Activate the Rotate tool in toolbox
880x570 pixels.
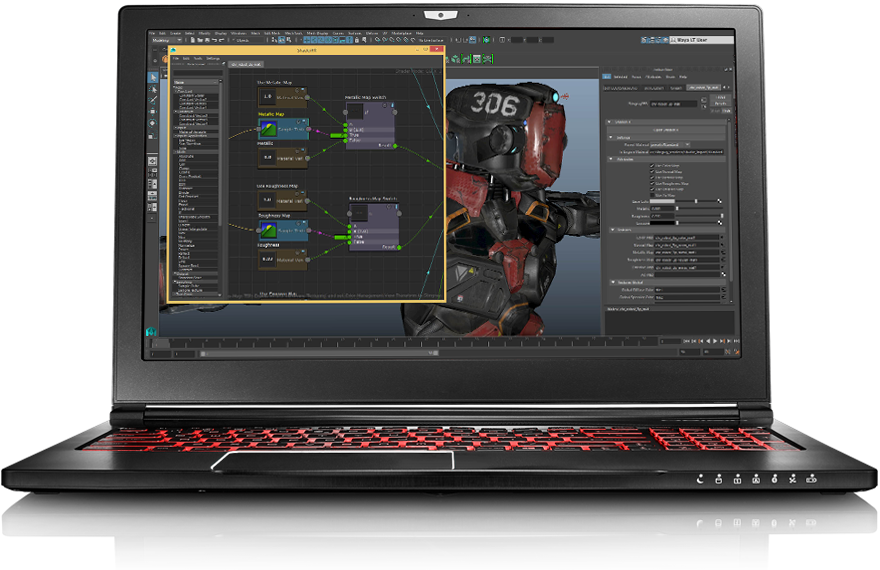[x=153, y=123]
